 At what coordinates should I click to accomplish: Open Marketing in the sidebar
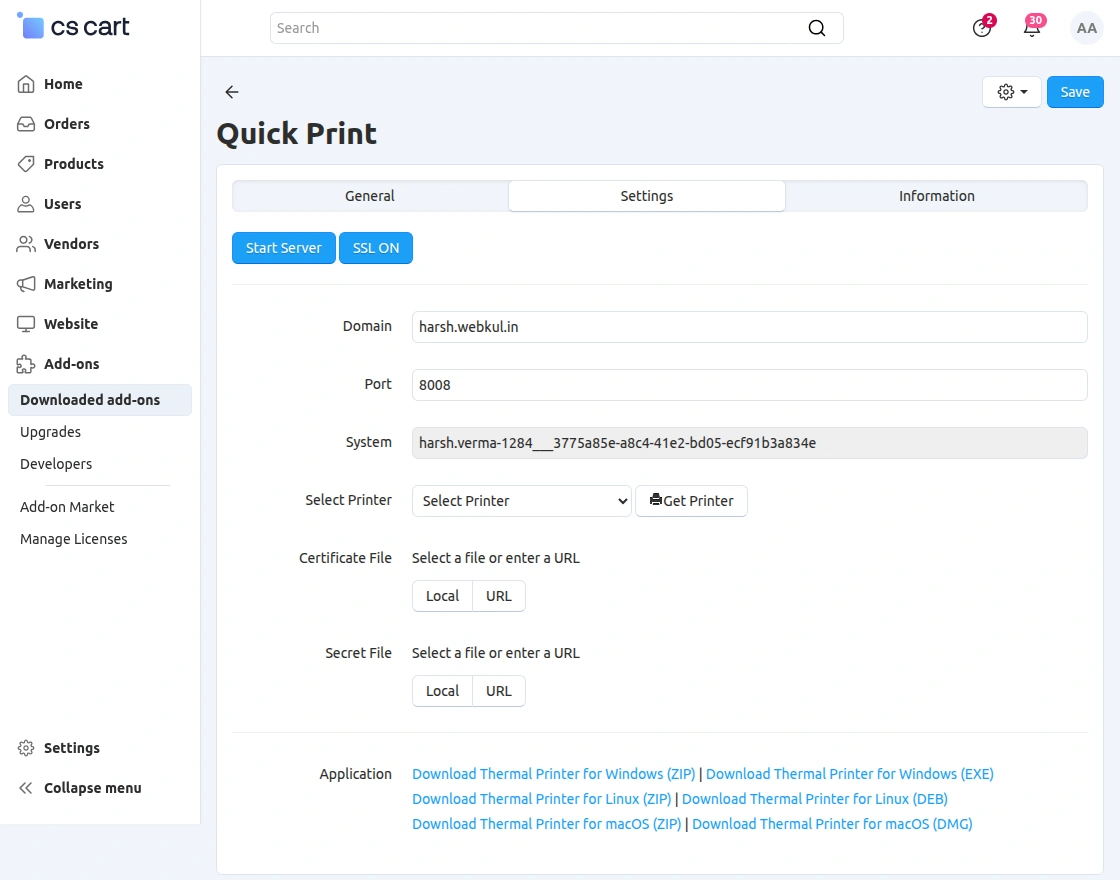pos(78,284)
